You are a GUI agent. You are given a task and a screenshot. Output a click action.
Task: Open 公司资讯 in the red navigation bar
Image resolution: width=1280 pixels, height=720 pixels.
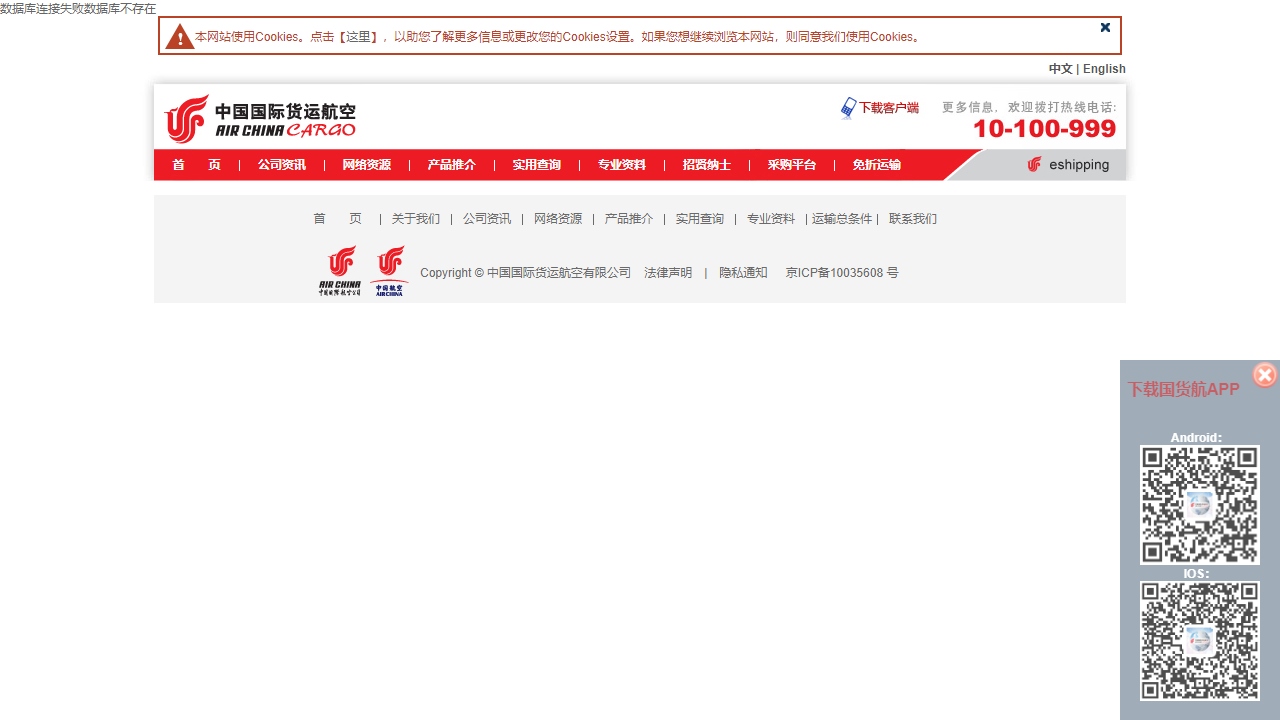tap(282, 165)
